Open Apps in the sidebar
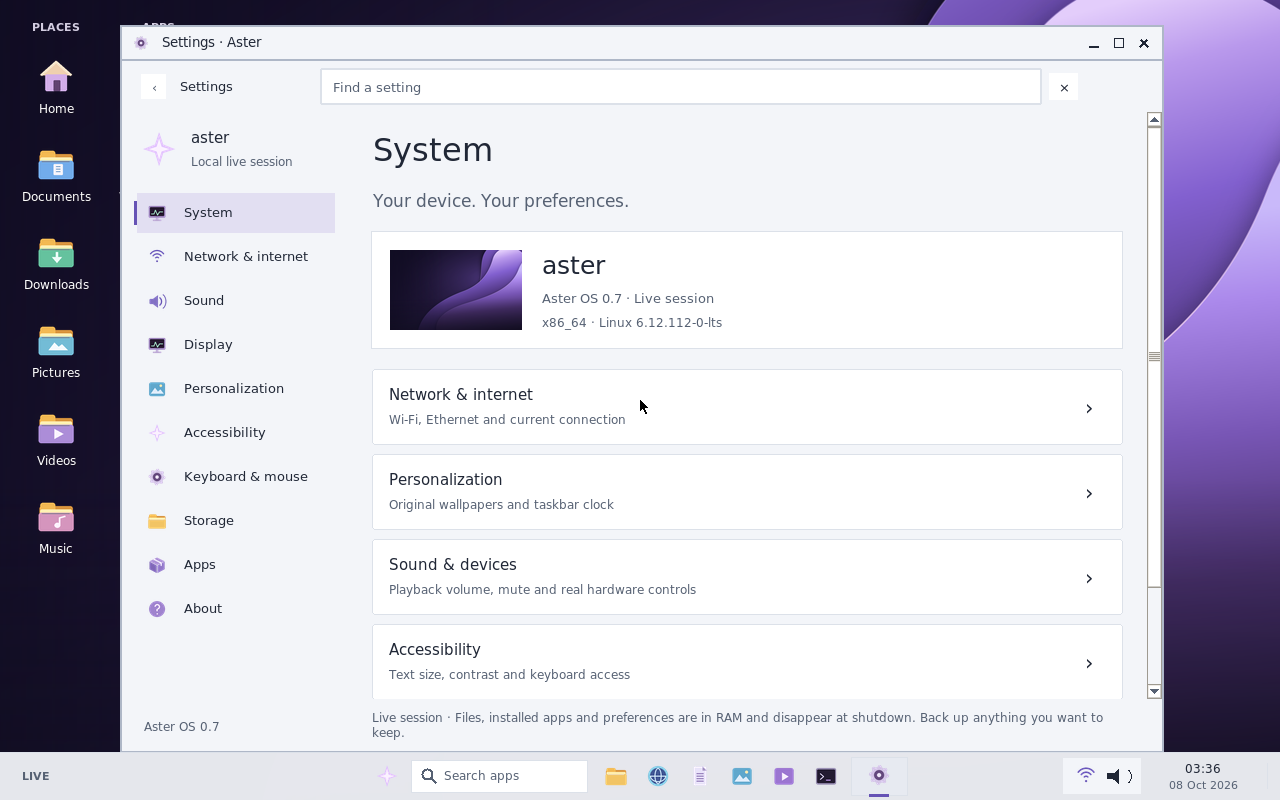 236,565
